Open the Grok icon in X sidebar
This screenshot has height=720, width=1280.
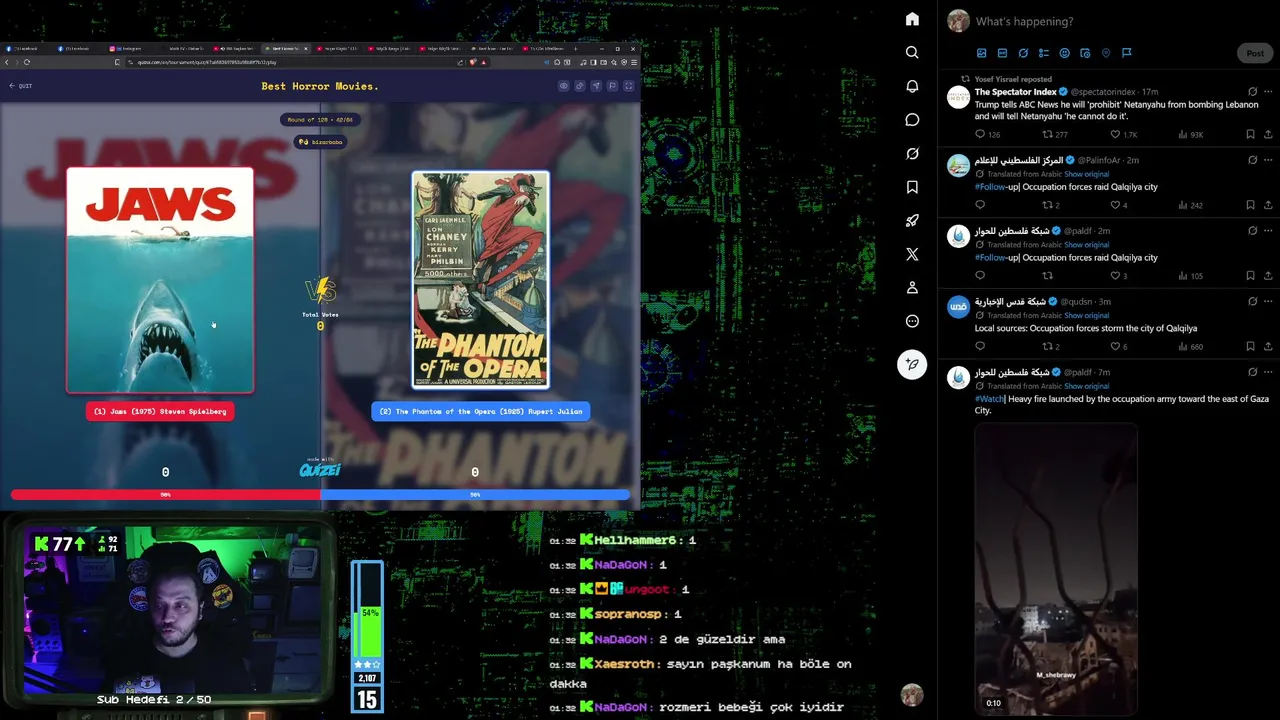tap(912, 154)
